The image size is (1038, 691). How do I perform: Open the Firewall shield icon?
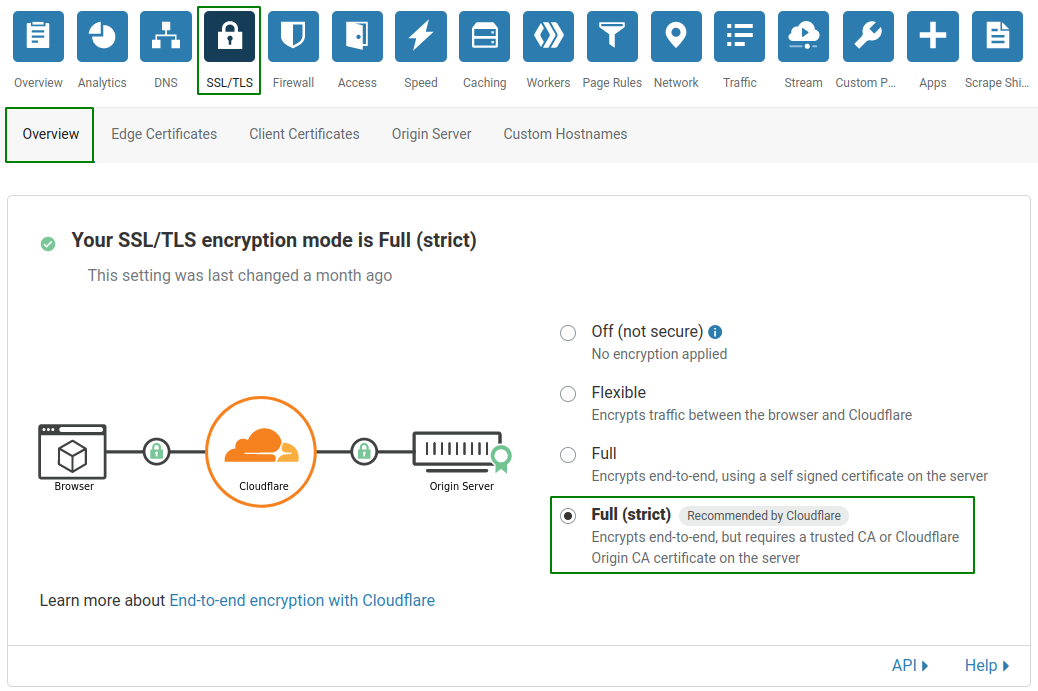click(293, 36)
